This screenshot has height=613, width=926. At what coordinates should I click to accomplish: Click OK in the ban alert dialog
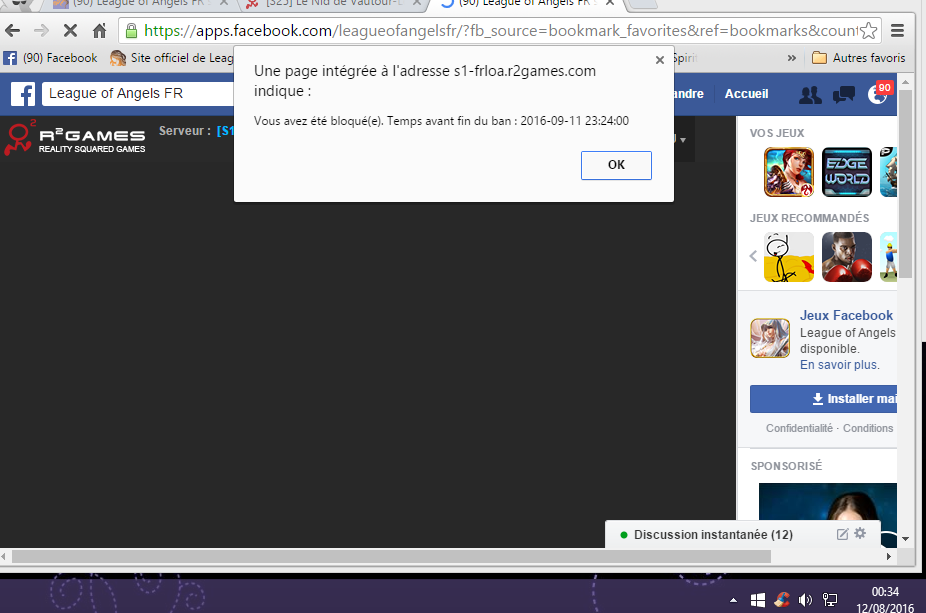click(x=616, y=166)
